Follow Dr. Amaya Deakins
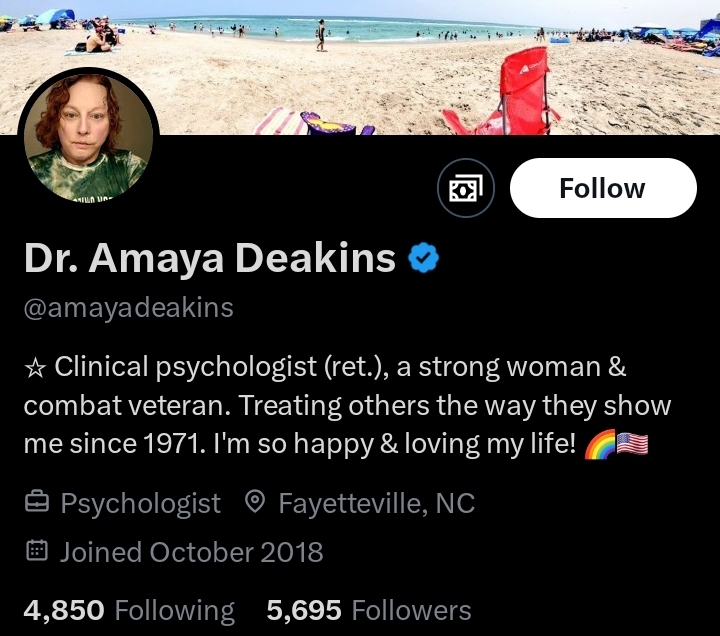720x636 pixels. click(x=603, y=188)
